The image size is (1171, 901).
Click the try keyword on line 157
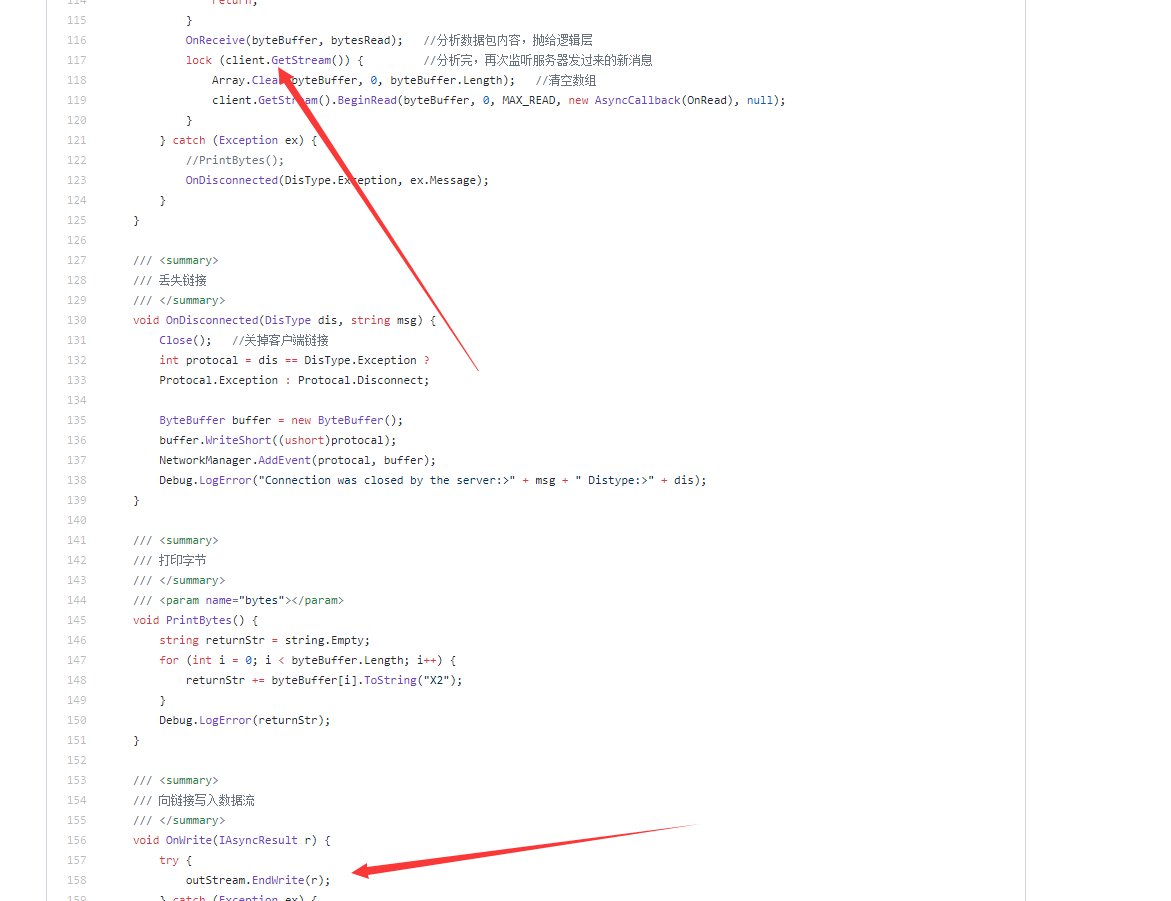click(169, 861)
